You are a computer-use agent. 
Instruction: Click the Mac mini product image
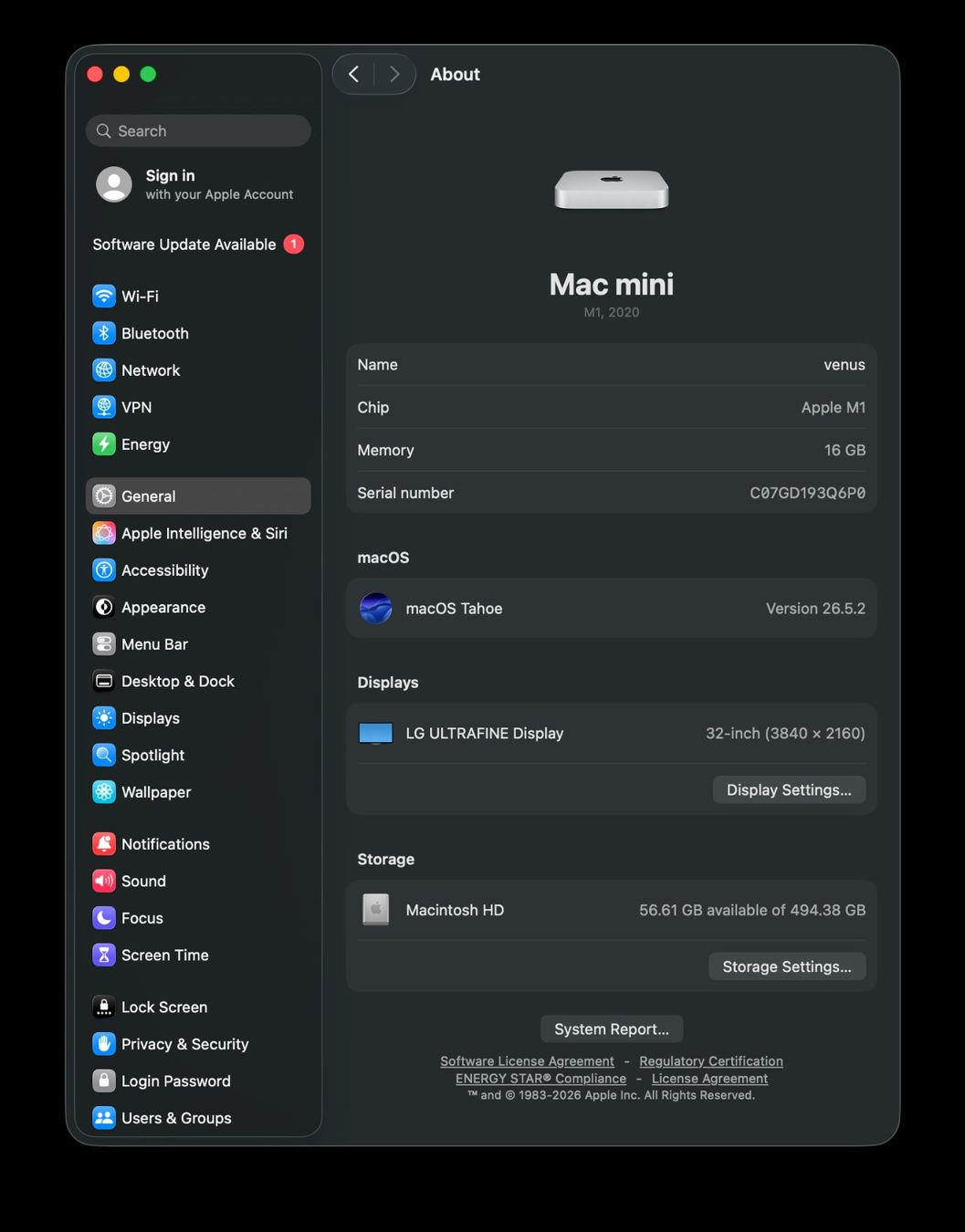click(612, 190)
